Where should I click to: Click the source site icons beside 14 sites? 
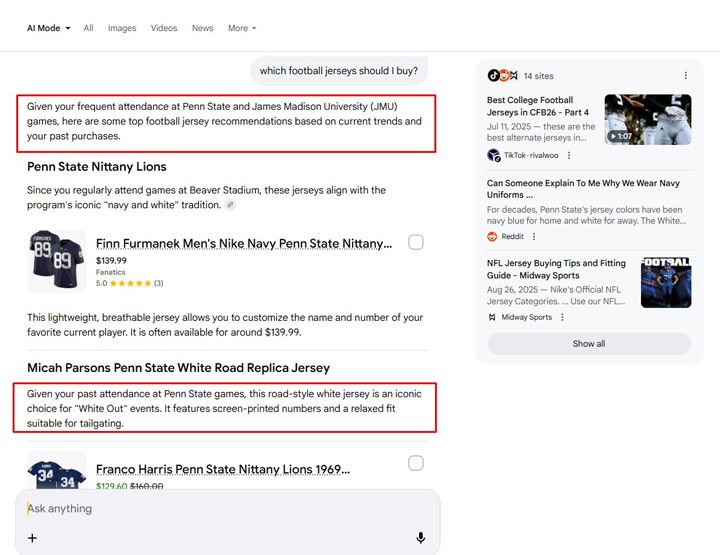click(503, 76)
